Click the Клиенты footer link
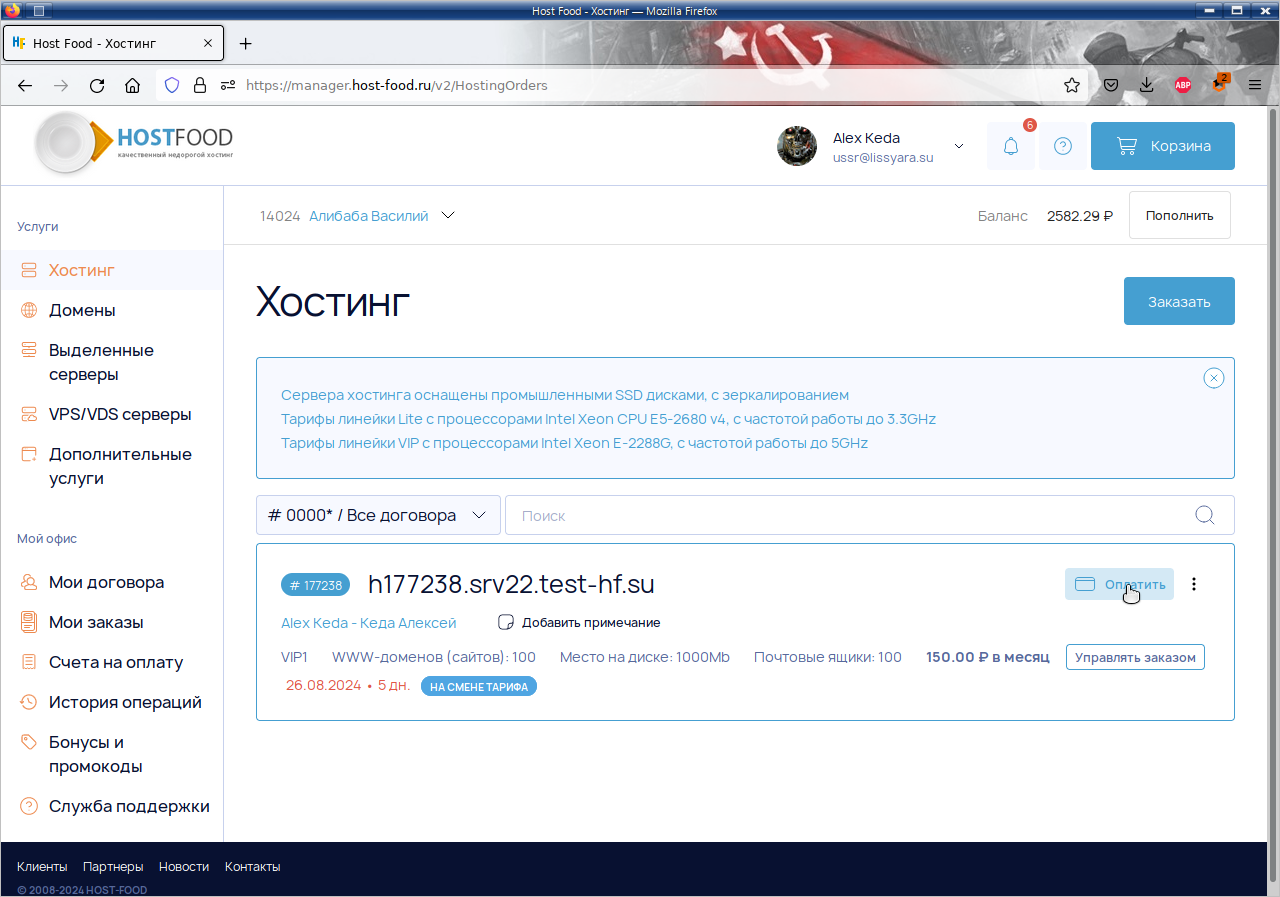This screenshot has width=1280, height=897. click(42, 867)
